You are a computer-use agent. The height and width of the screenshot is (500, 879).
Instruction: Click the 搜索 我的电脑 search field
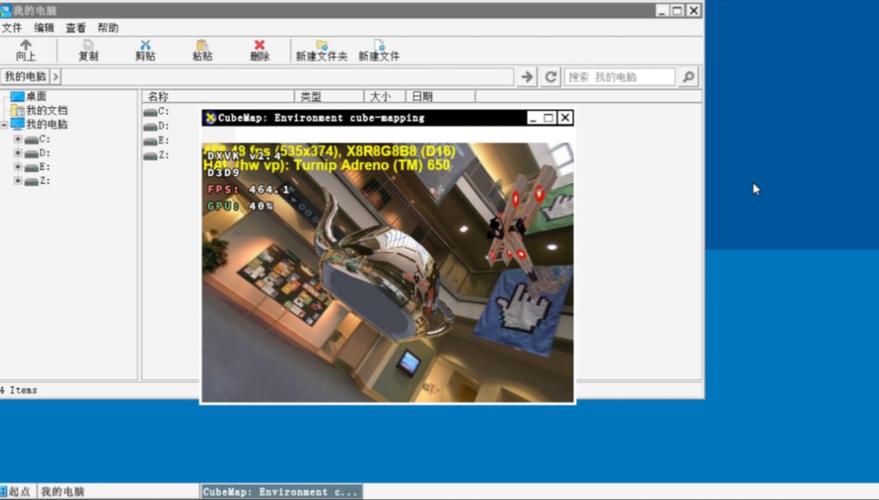[x=619, y=77]
